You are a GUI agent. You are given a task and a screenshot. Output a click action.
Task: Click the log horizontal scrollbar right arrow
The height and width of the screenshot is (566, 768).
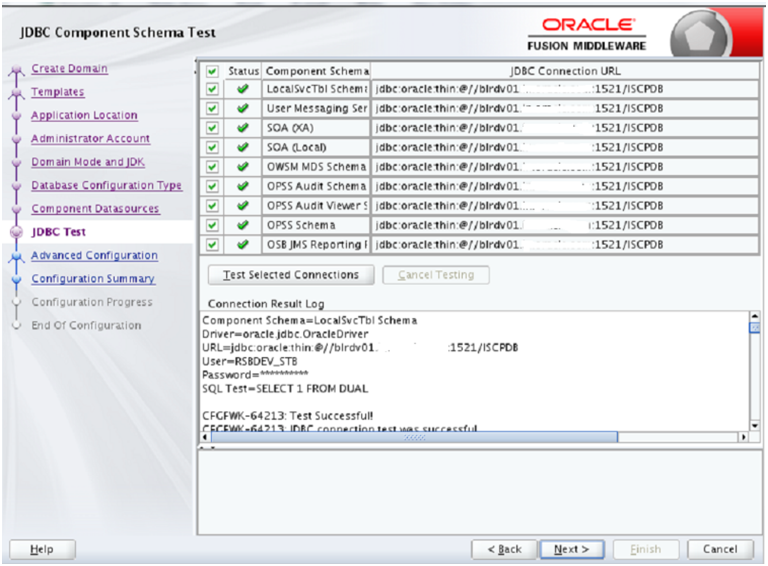(x=744, y=437)
